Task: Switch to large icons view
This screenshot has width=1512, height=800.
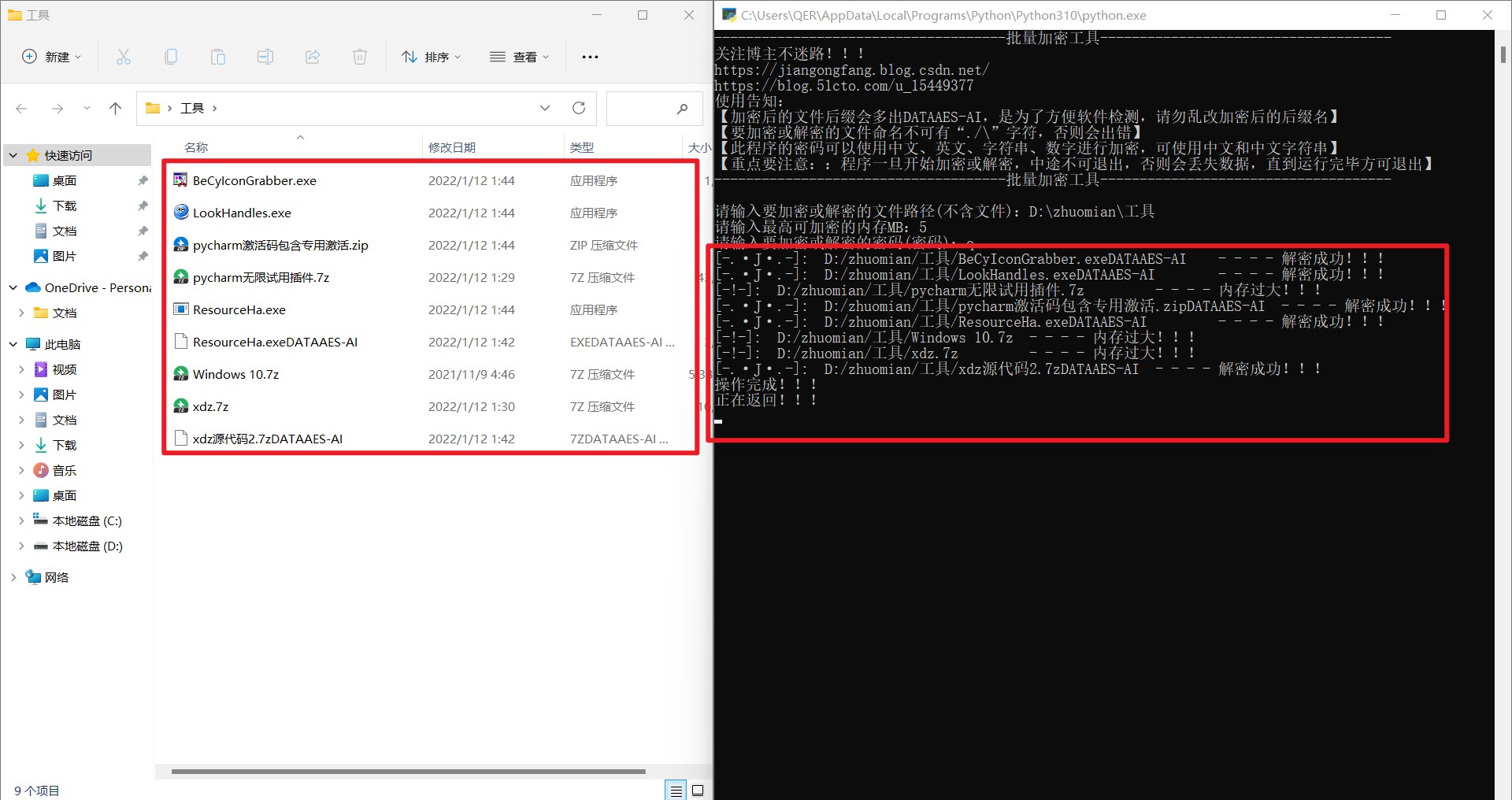Action: click(697, 791)
